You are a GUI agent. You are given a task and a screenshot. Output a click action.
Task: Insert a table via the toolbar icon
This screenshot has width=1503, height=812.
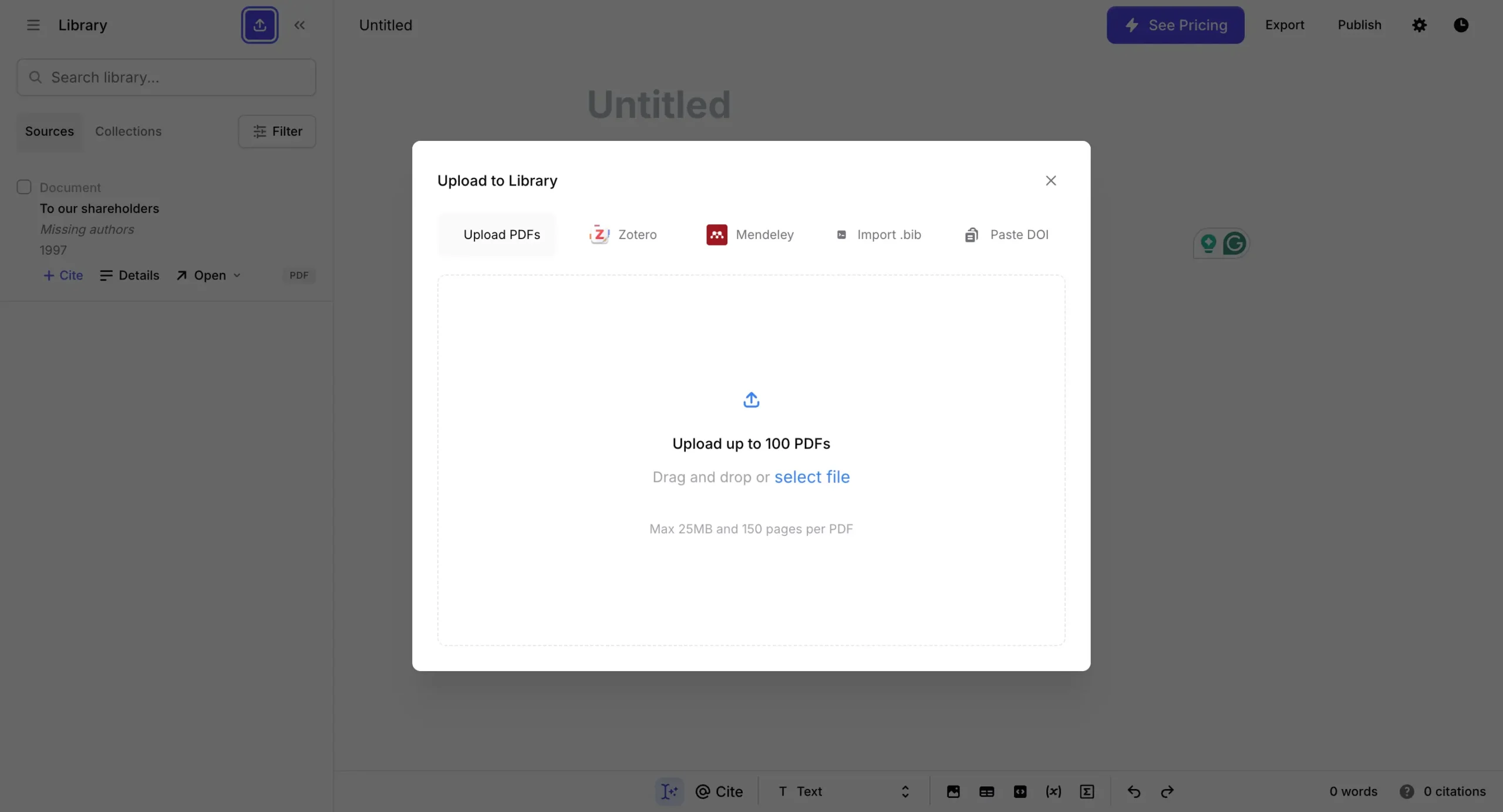tap(986, 791)
